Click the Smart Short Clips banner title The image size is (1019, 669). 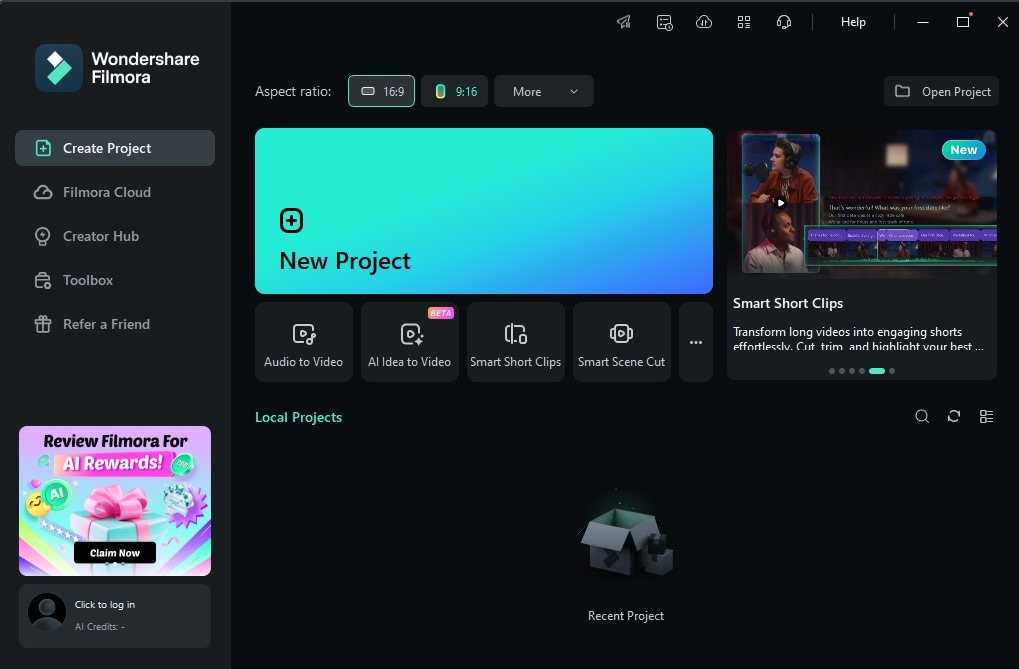click(788, 304)
